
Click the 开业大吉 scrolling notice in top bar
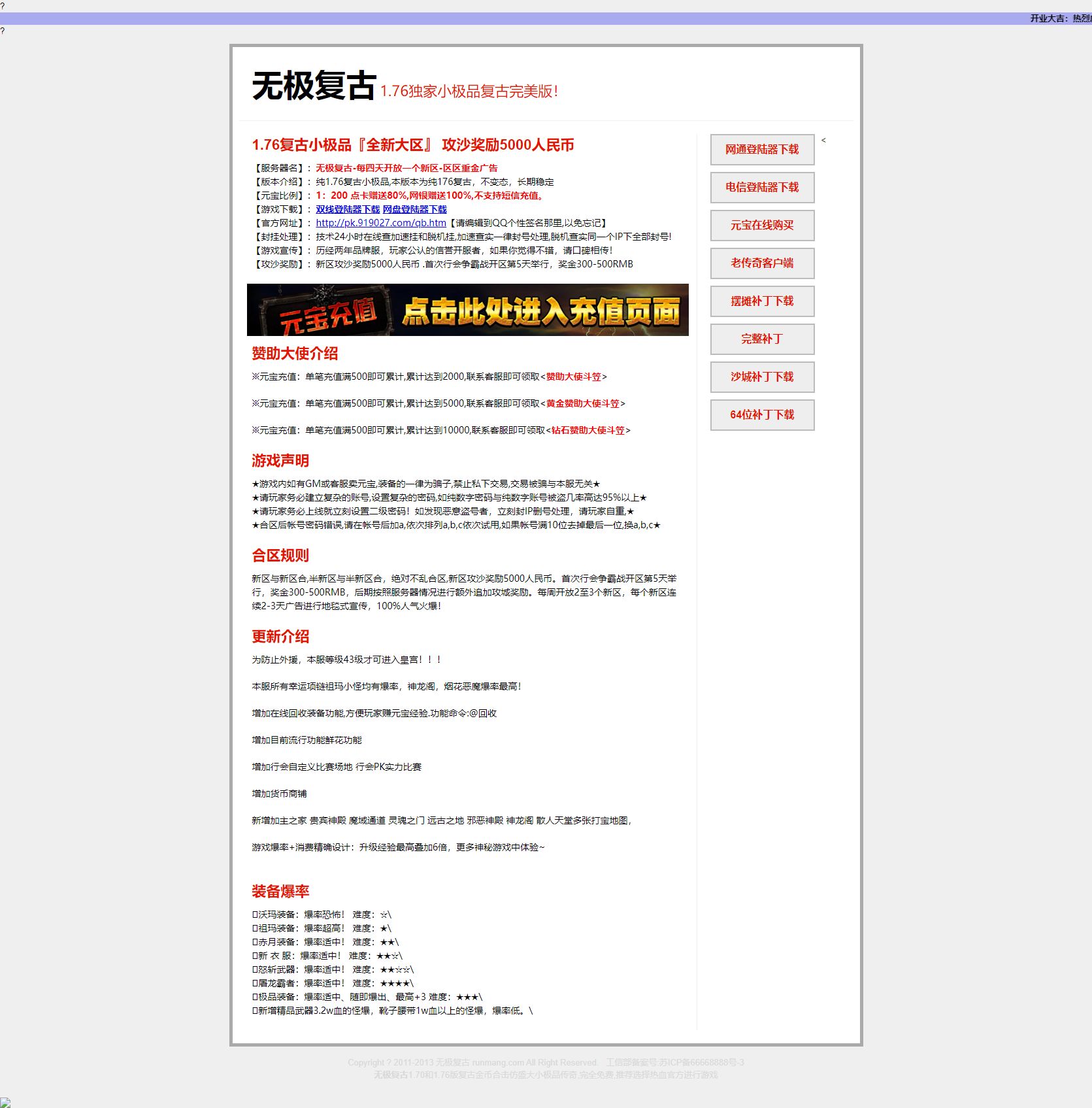(x=1060, y=18)
